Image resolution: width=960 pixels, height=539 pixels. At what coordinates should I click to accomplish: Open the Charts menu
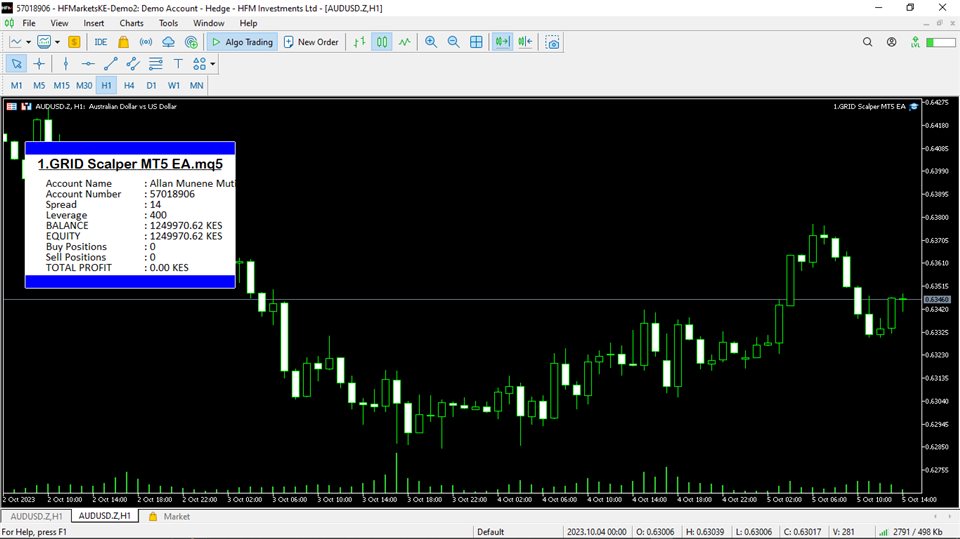tap(132, 23)
